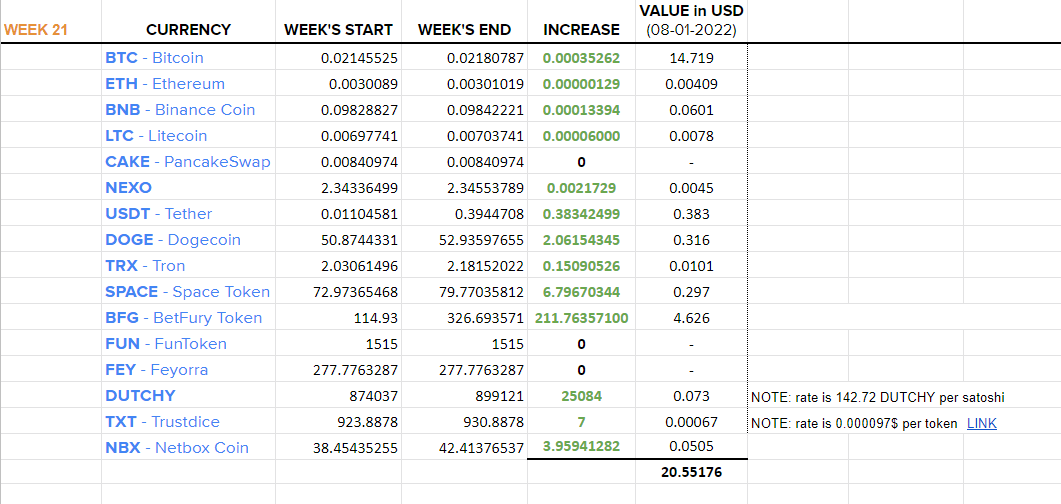Select the CURRENCY column header
The width and height of the screenshot is (1061, 504).
point(189,29)
